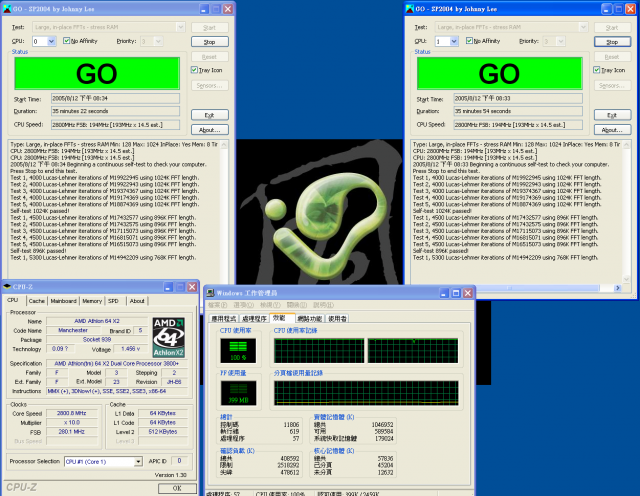Click the AMD Athlon 64 X2 logo in CPU-Z

tap(169, 337)
